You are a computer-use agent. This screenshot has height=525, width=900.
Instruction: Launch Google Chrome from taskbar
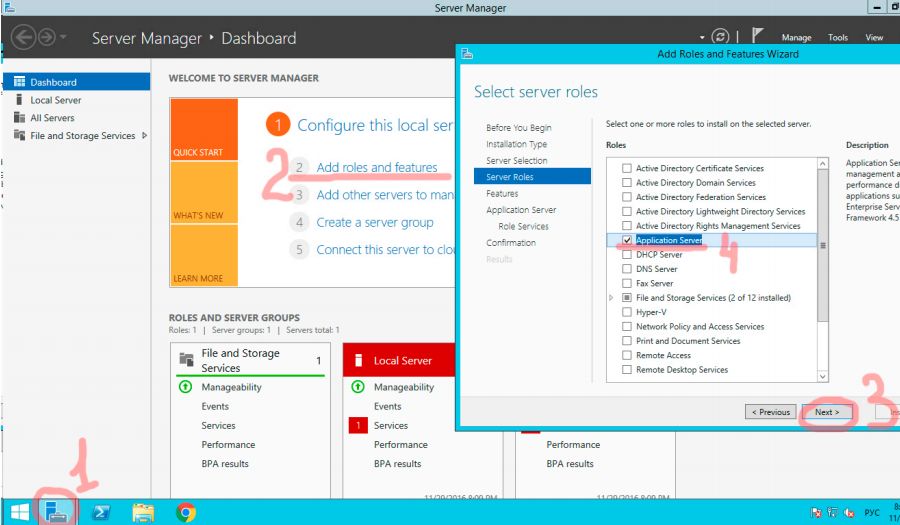click(185, 512)
